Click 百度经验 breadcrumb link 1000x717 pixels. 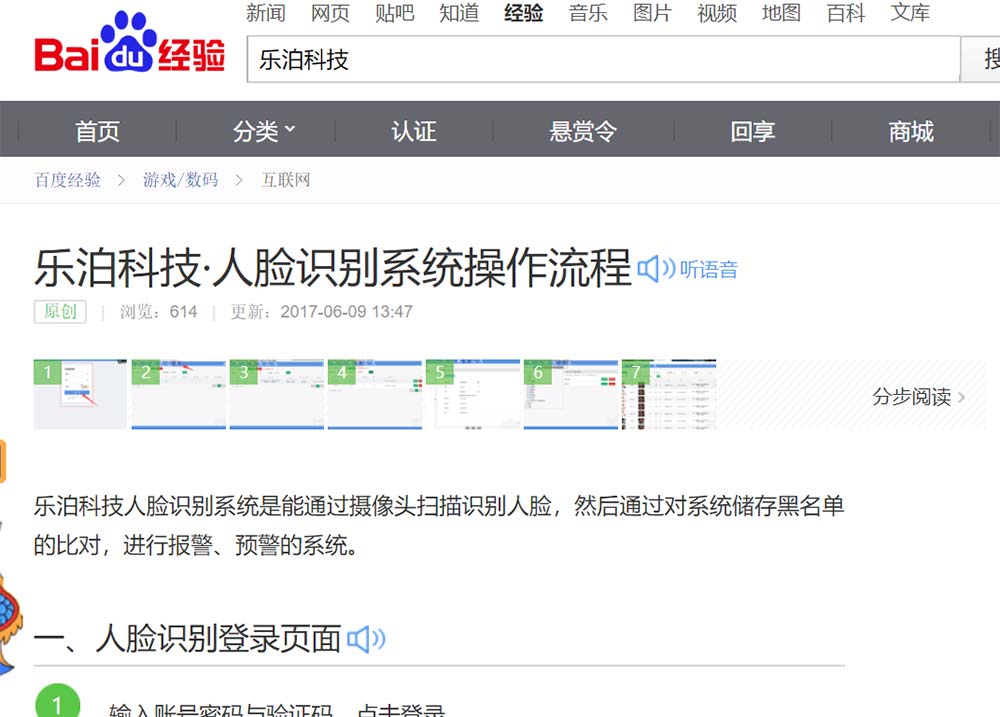tap(68, 180)
